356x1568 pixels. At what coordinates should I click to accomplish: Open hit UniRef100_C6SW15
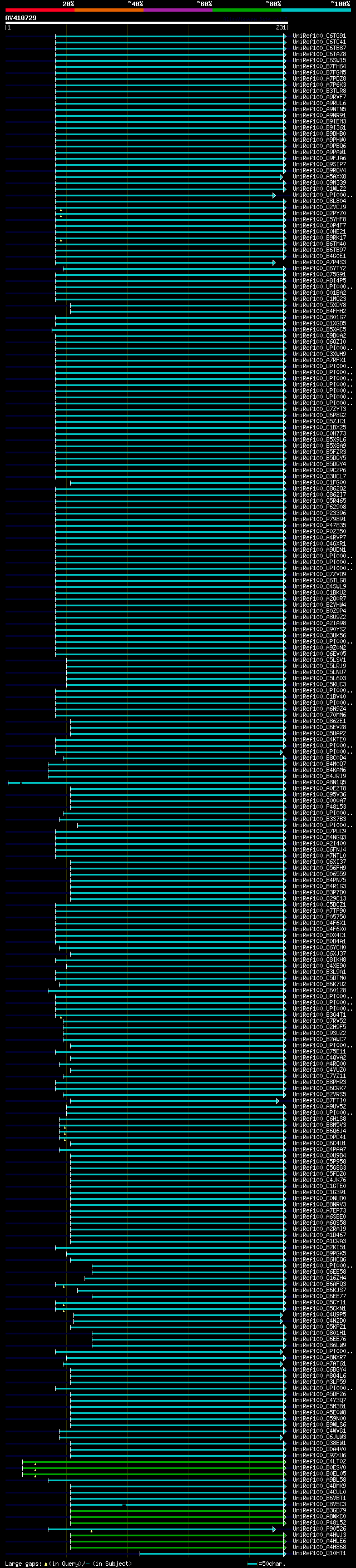(x=319, y=60)
